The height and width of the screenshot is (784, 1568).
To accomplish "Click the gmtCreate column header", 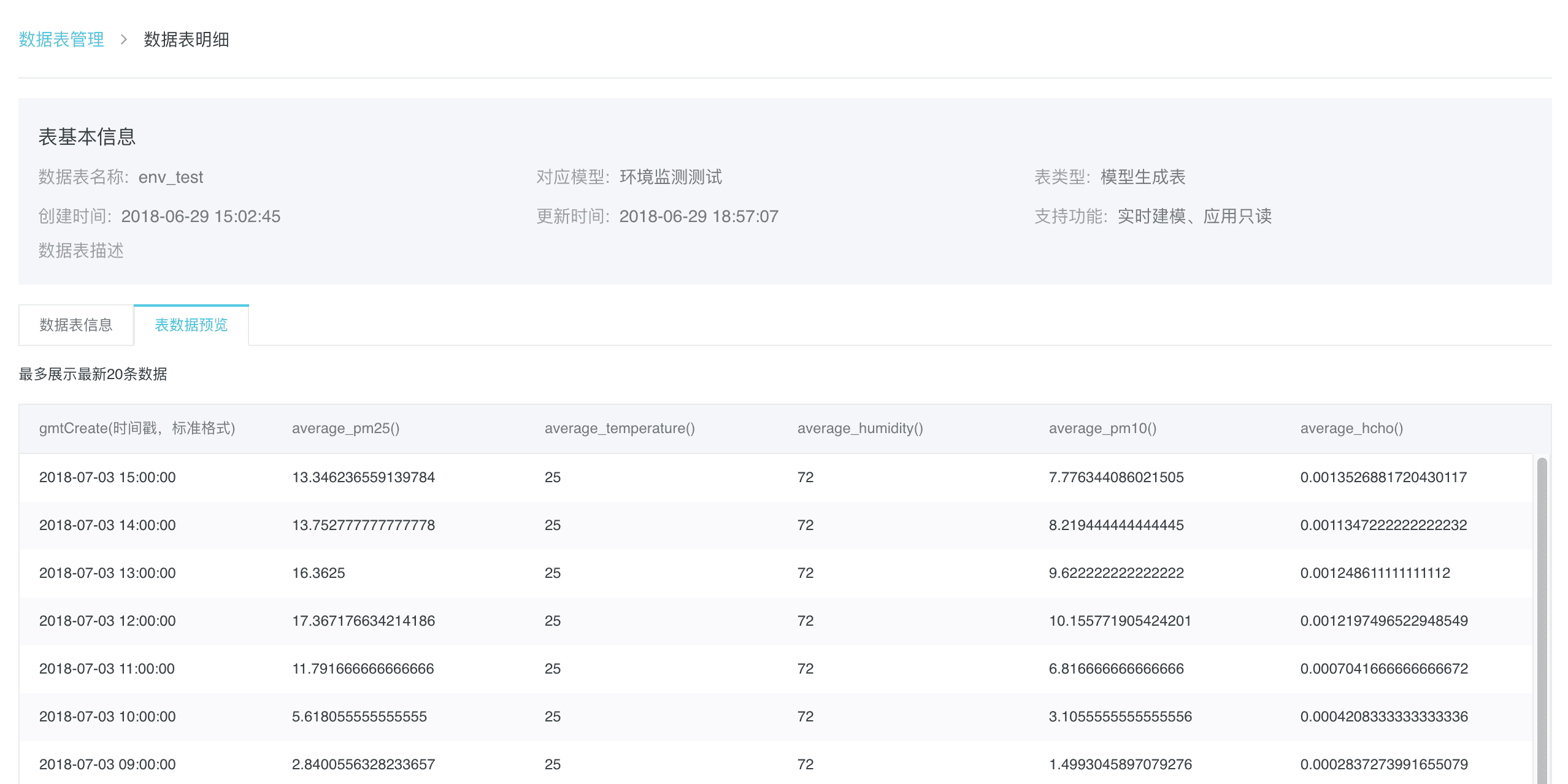I will (x=137, y=428).
